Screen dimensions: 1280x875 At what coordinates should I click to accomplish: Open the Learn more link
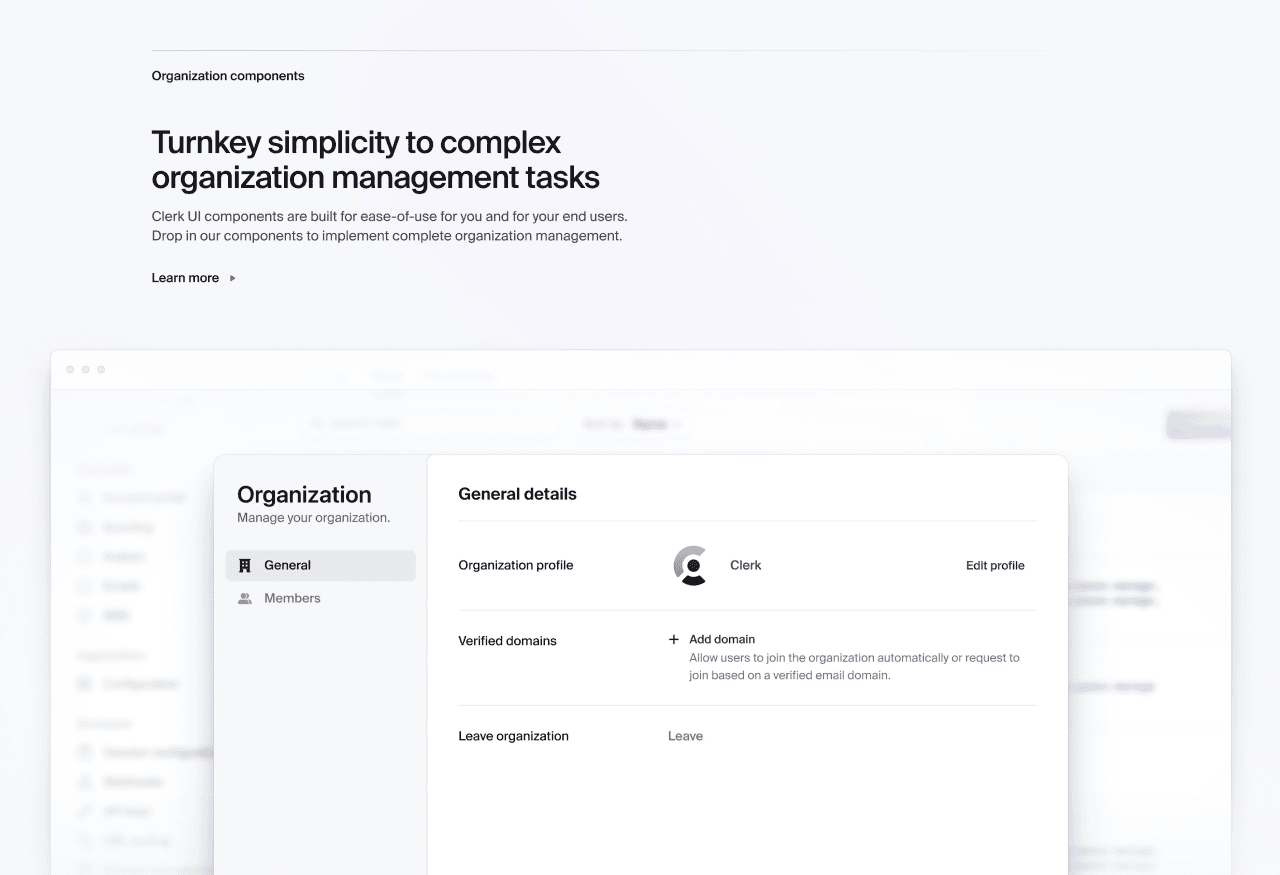pyautogui.click(x=194, y=278)
